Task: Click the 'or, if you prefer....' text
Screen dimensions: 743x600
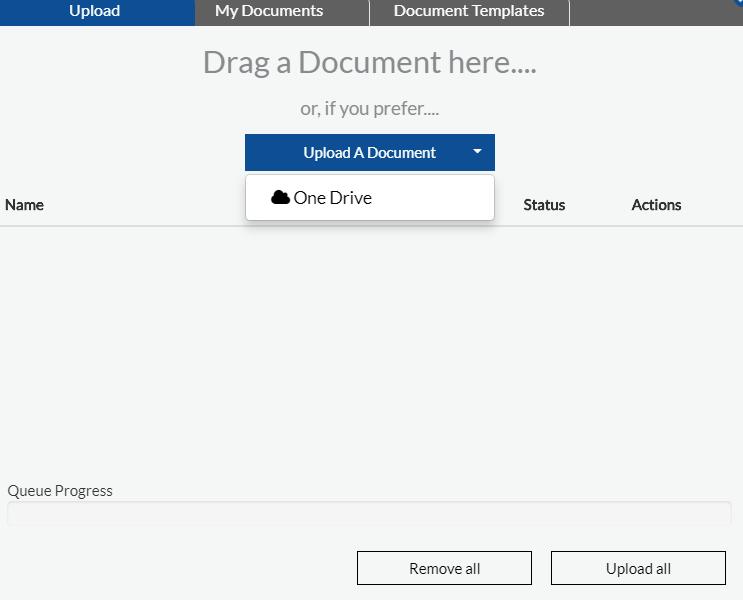Action: point(370,109)
